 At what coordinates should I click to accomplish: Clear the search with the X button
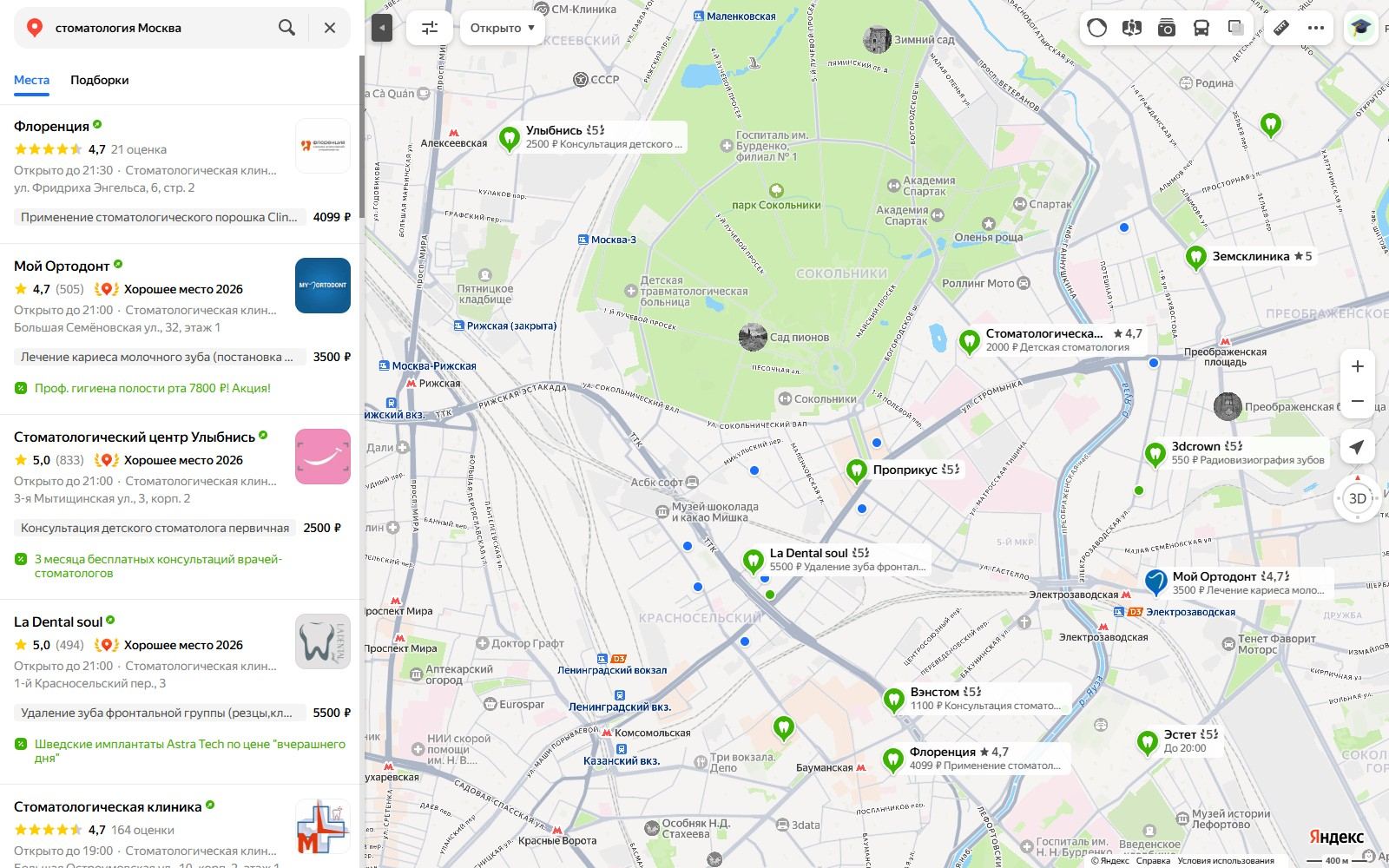tap(330, 28)
